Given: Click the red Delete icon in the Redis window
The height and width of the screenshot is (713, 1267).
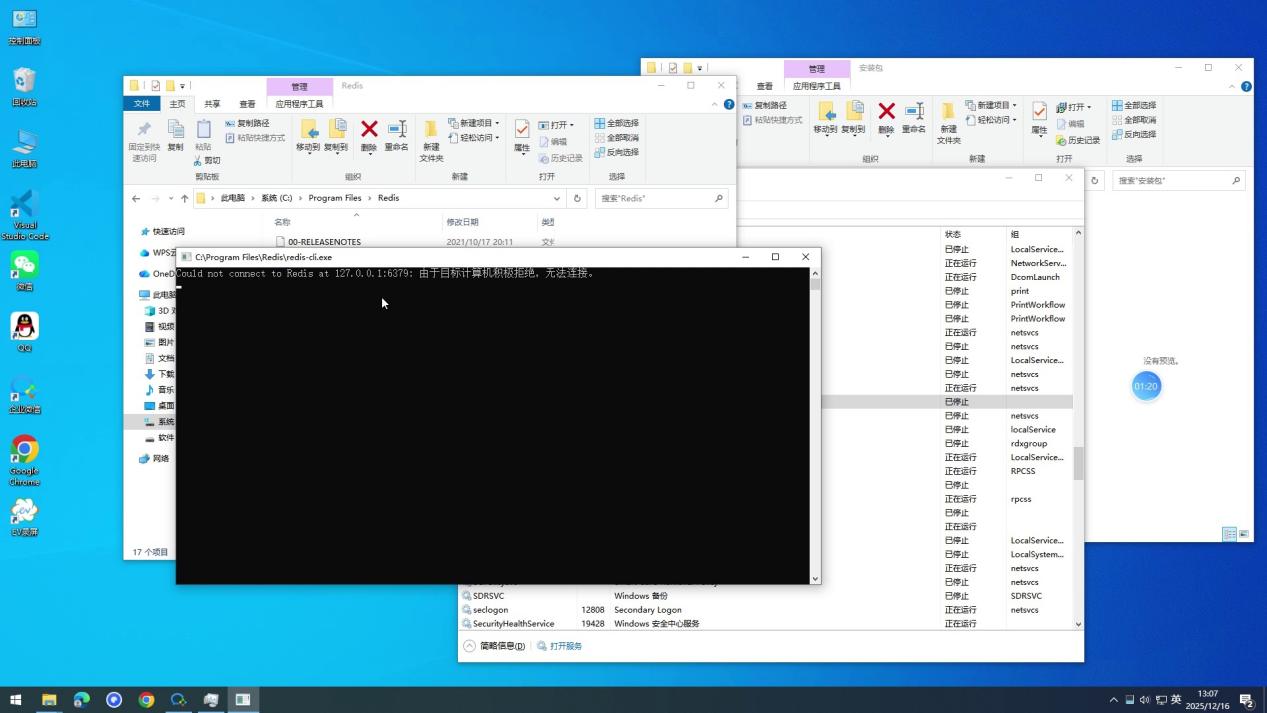Looking at the screenshot, I should click(369, 132).
